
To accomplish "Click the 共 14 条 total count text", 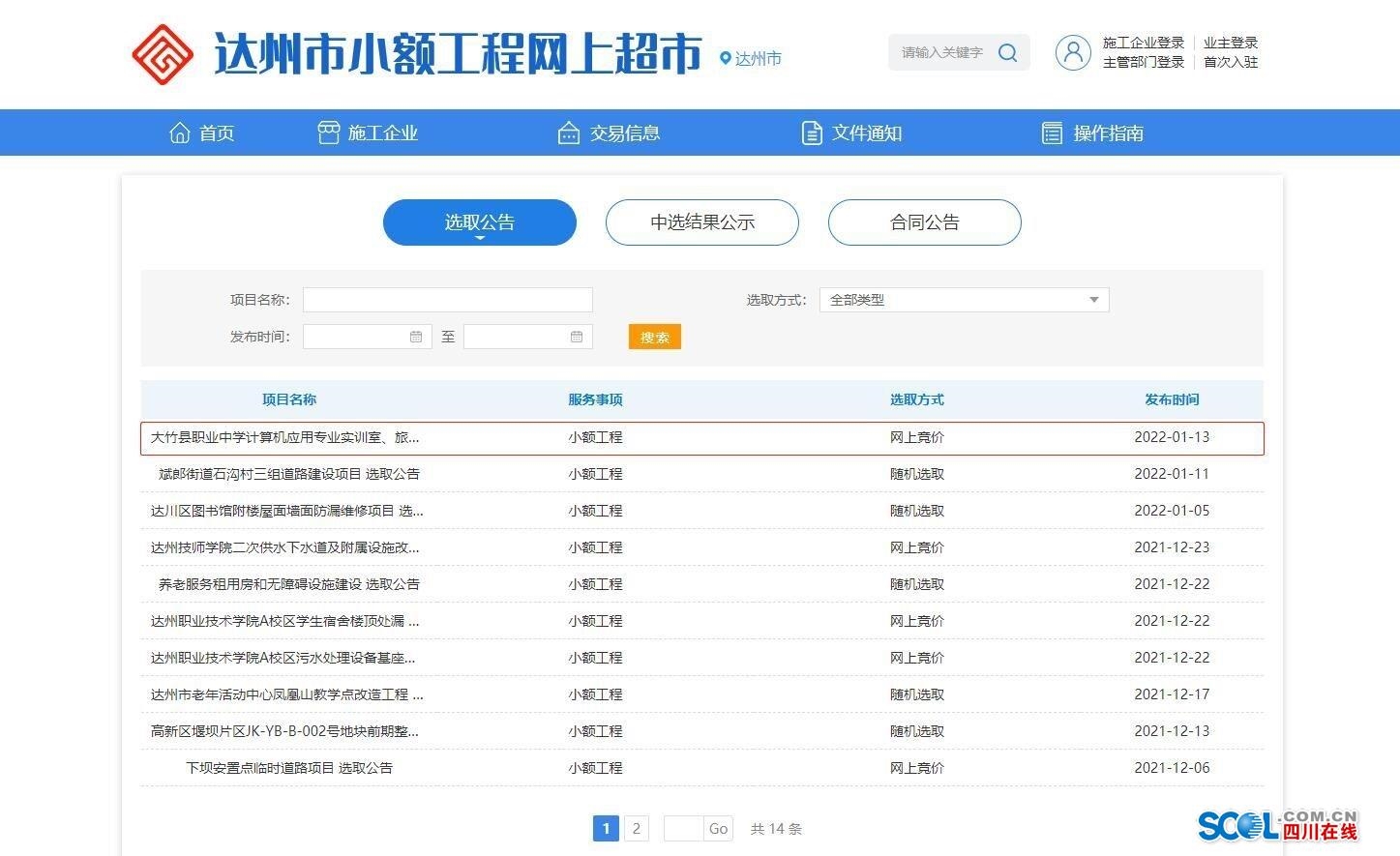I will pyautogui.click(x=776, y=829).
